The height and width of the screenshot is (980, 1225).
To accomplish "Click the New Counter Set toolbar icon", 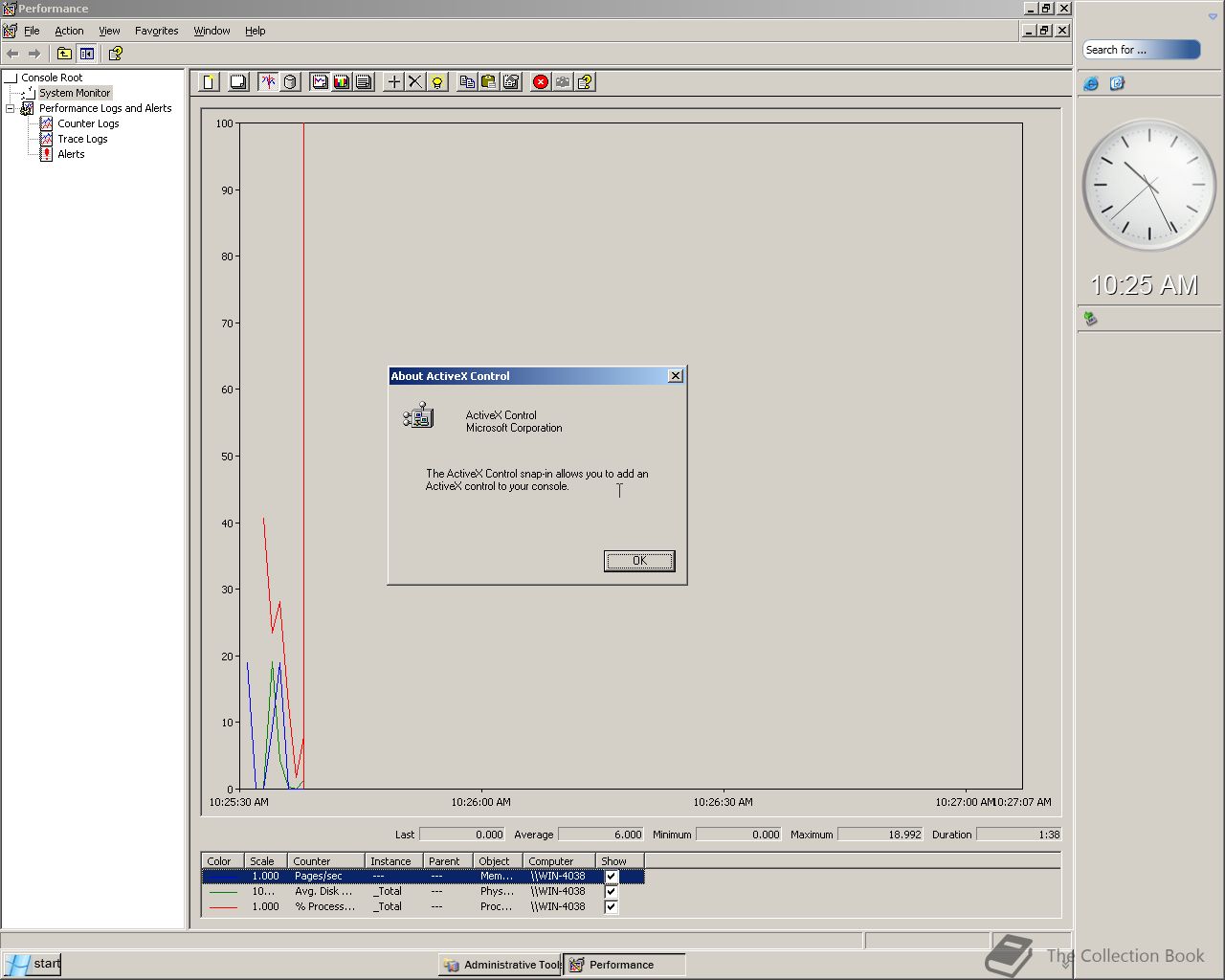I will (209, 82).
